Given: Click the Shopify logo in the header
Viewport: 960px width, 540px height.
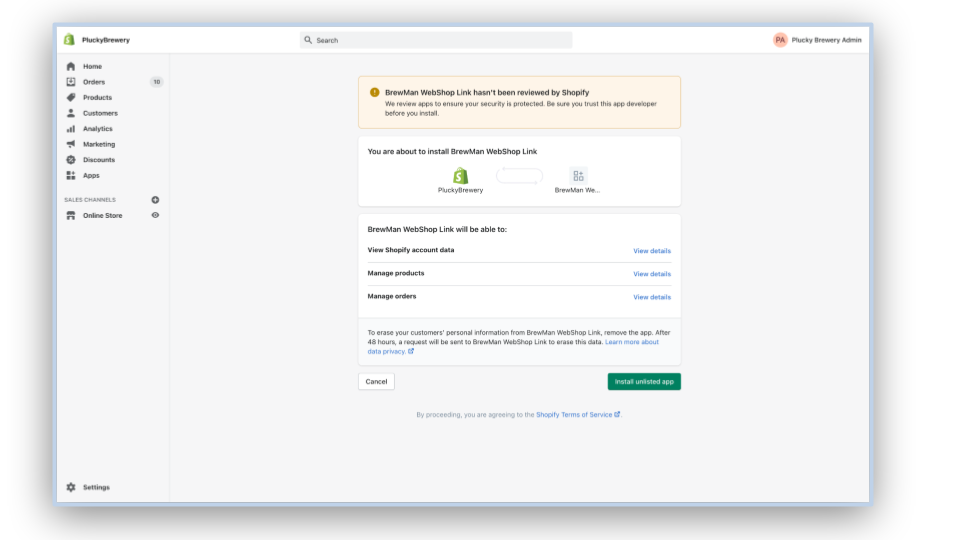Looking at the screenshot, I should [69, 40].
